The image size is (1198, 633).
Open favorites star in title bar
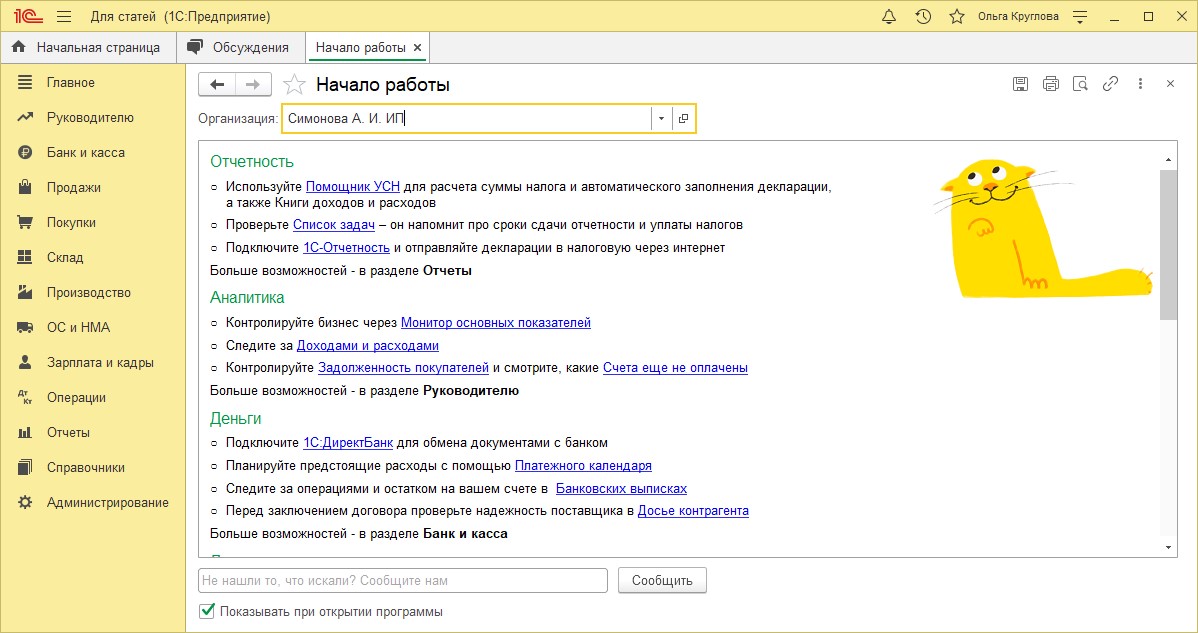coord(957,17)
